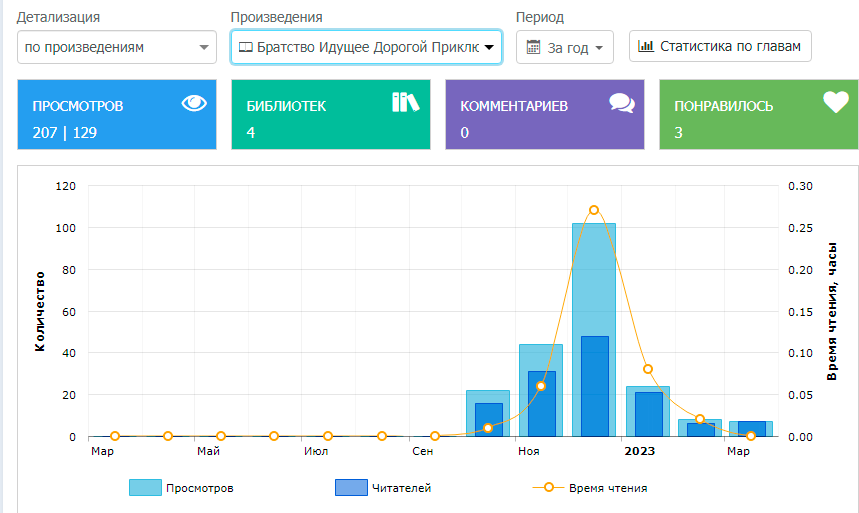Viewport: 859px width, 513px height.
Task: Open the За год period dropdown
Action: point(565,47)
